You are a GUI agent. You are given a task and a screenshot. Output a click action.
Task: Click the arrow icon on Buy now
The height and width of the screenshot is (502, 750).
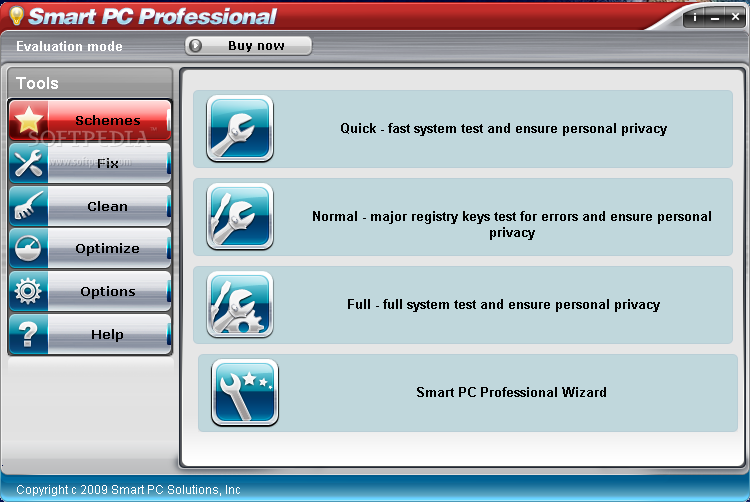click(195, 46)
